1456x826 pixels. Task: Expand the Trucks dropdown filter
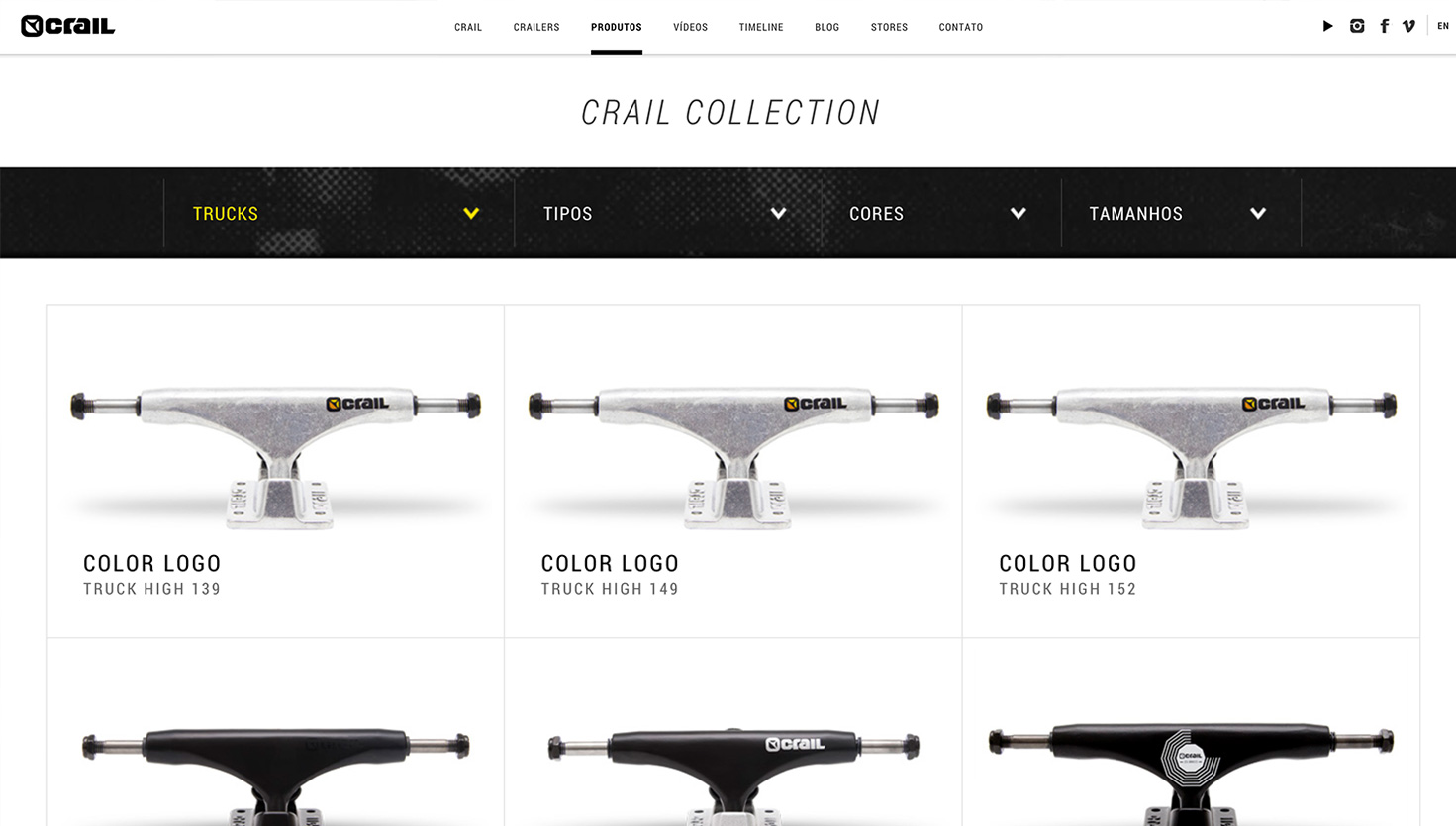(x=339, y=213)
